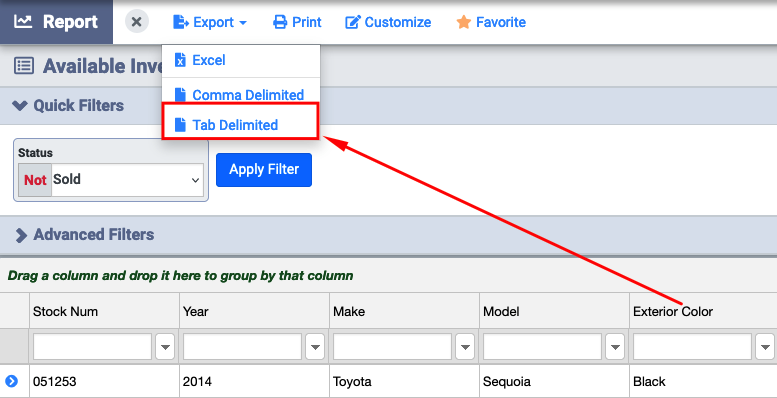The width and height of the screenshot is (777, 398).
Task: Click the list icon beside Available Inventory title
Action: point(24,66)
